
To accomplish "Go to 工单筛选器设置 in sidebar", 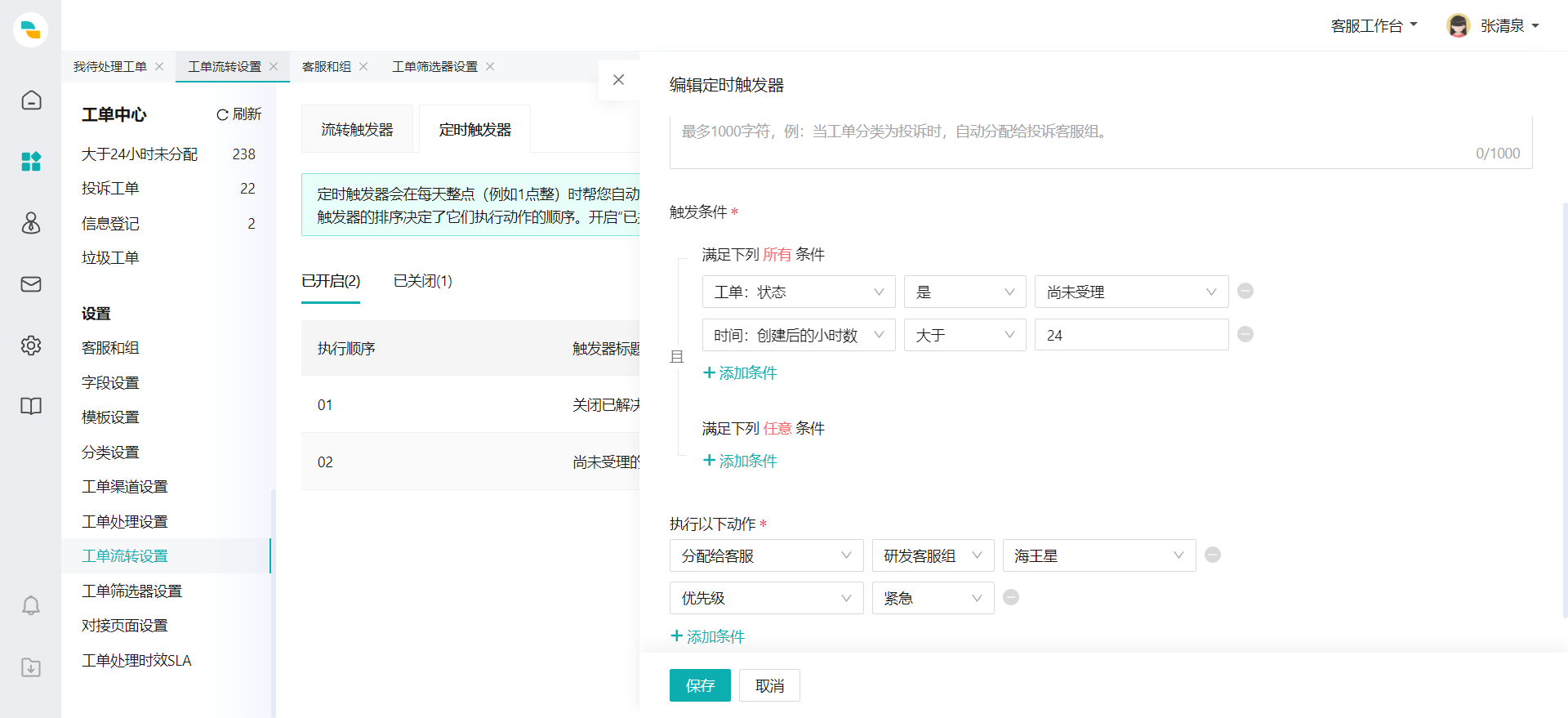I will [x=131, y=591].
